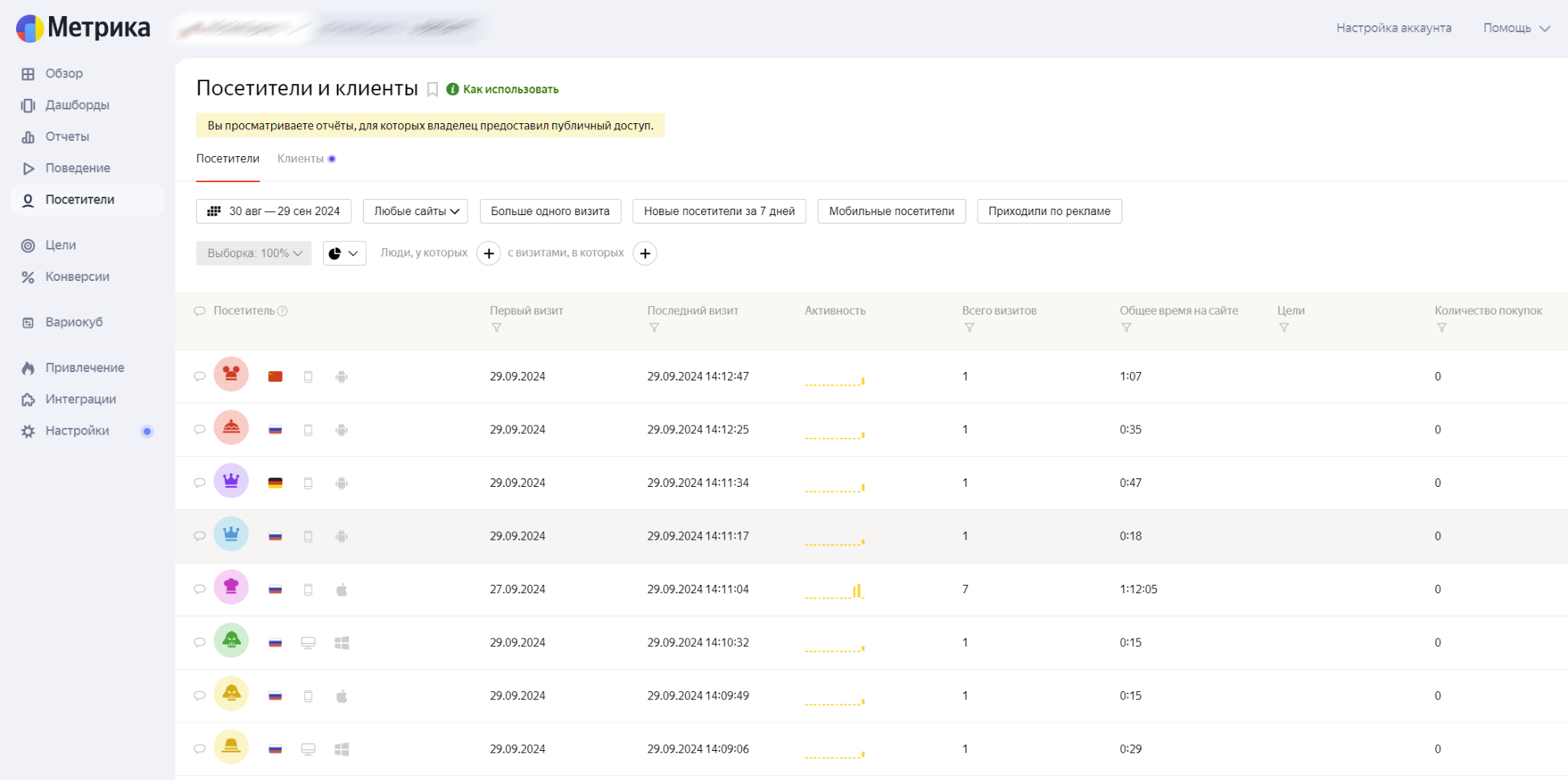The width and height of the screenshot is (1568, 780).
Task: Open the comment bubble for the first visitor row
Action: coord(200,377)
